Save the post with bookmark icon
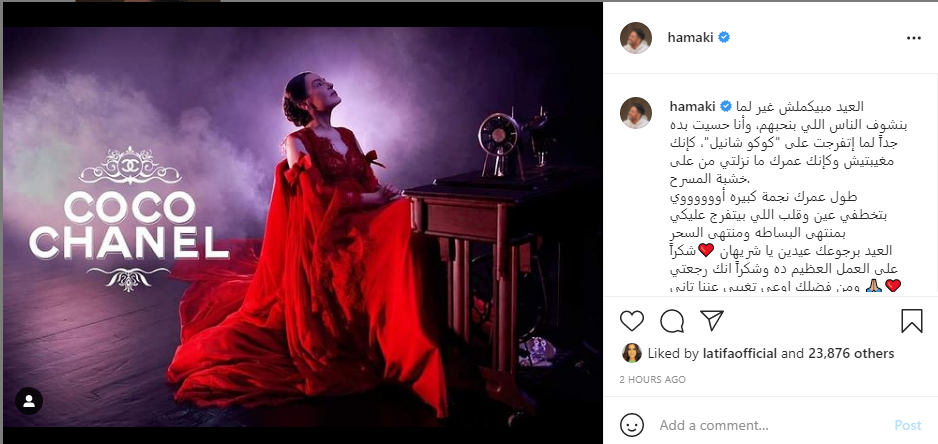938x444 pixels. 912,321
